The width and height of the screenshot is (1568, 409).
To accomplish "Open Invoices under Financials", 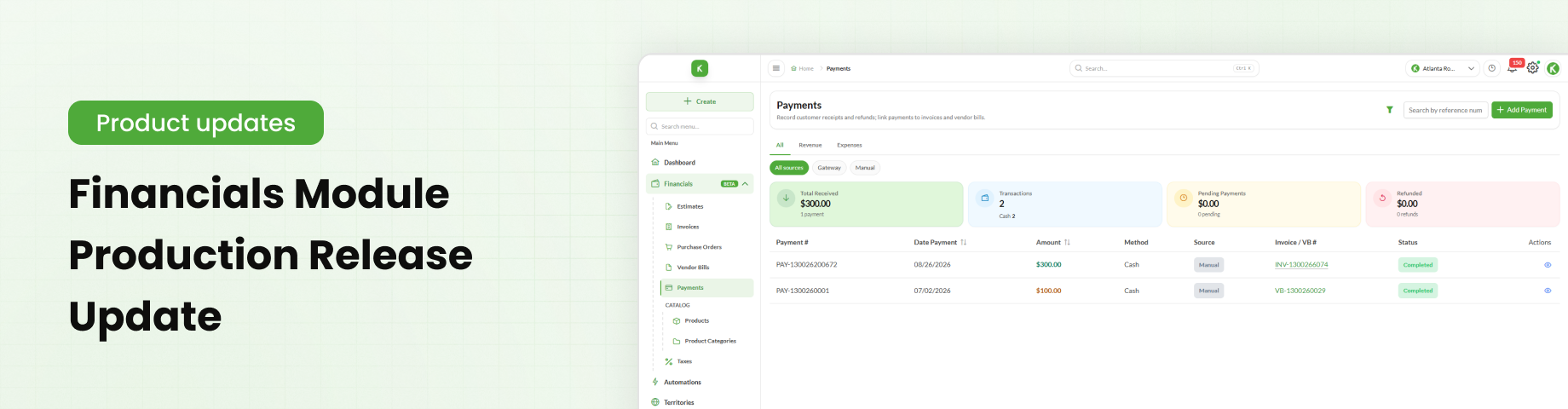I will (688, 227).
